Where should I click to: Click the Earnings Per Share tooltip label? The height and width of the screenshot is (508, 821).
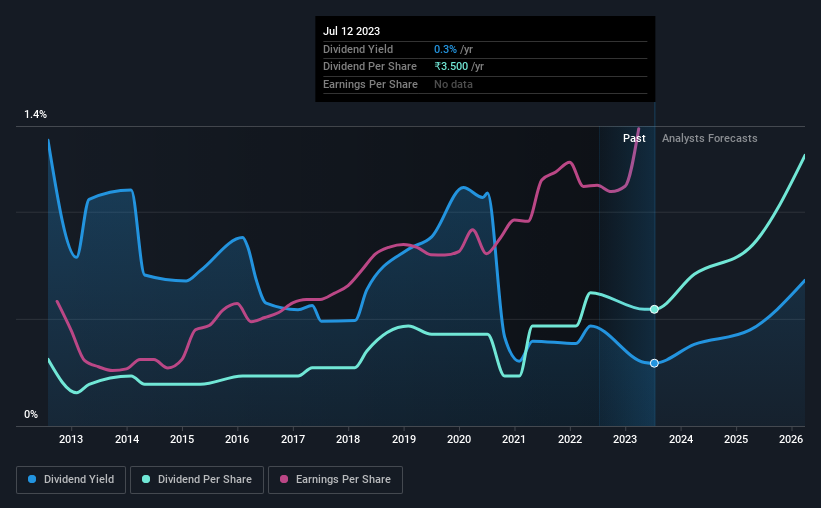pyautogui.click(x=370, y=84)
